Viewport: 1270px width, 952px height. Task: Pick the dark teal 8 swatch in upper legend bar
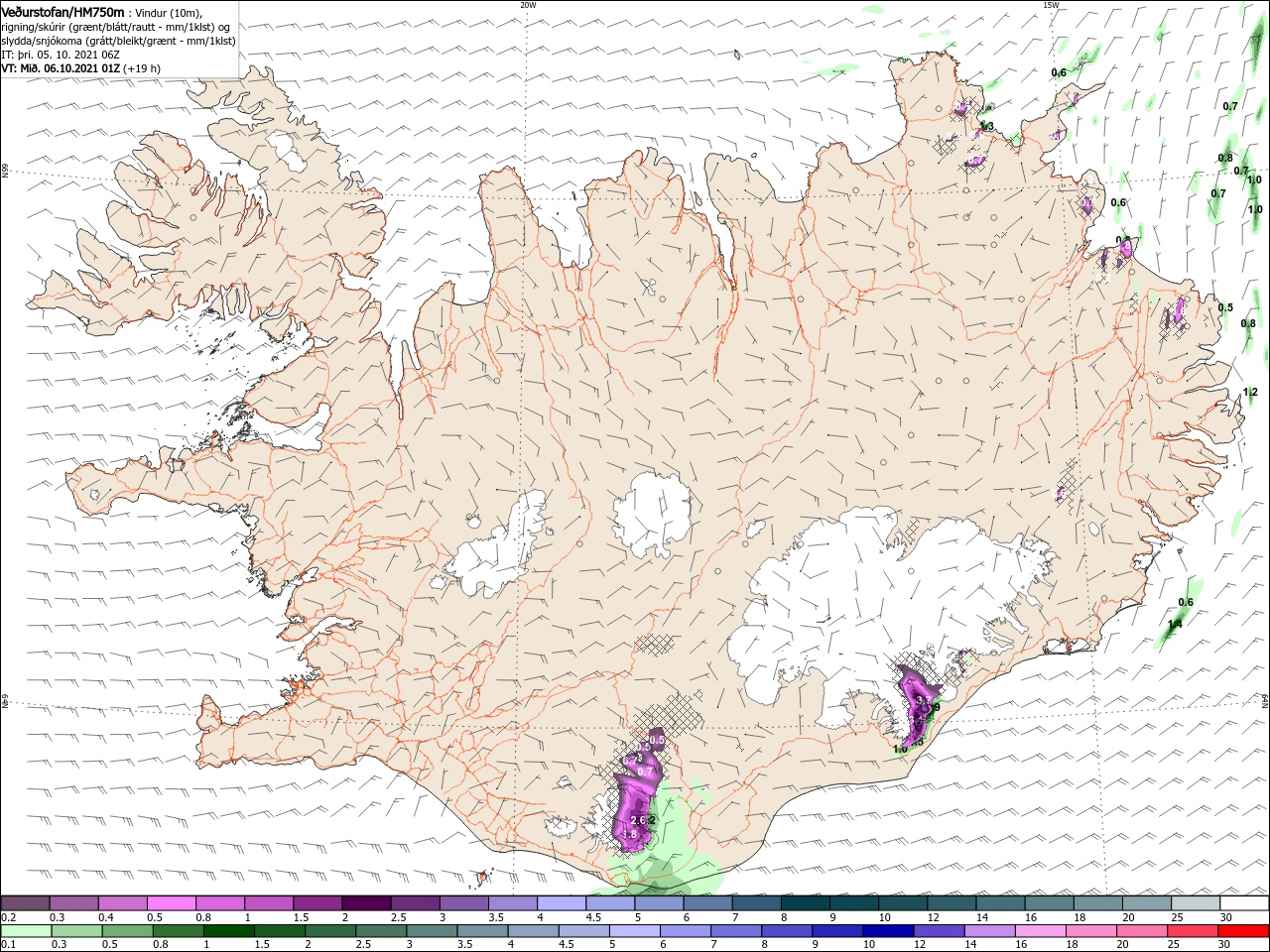806,903
